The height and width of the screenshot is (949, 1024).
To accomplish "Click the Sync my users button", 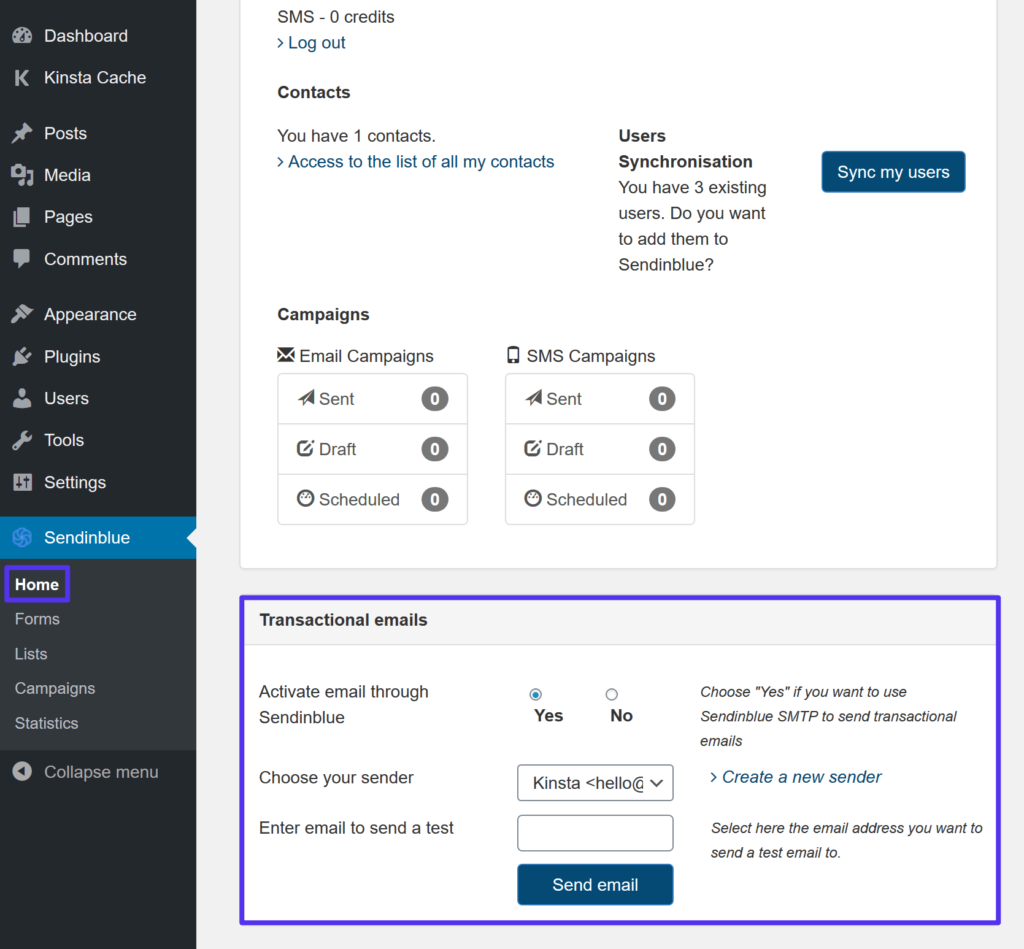I will click(x=893, y=171).
